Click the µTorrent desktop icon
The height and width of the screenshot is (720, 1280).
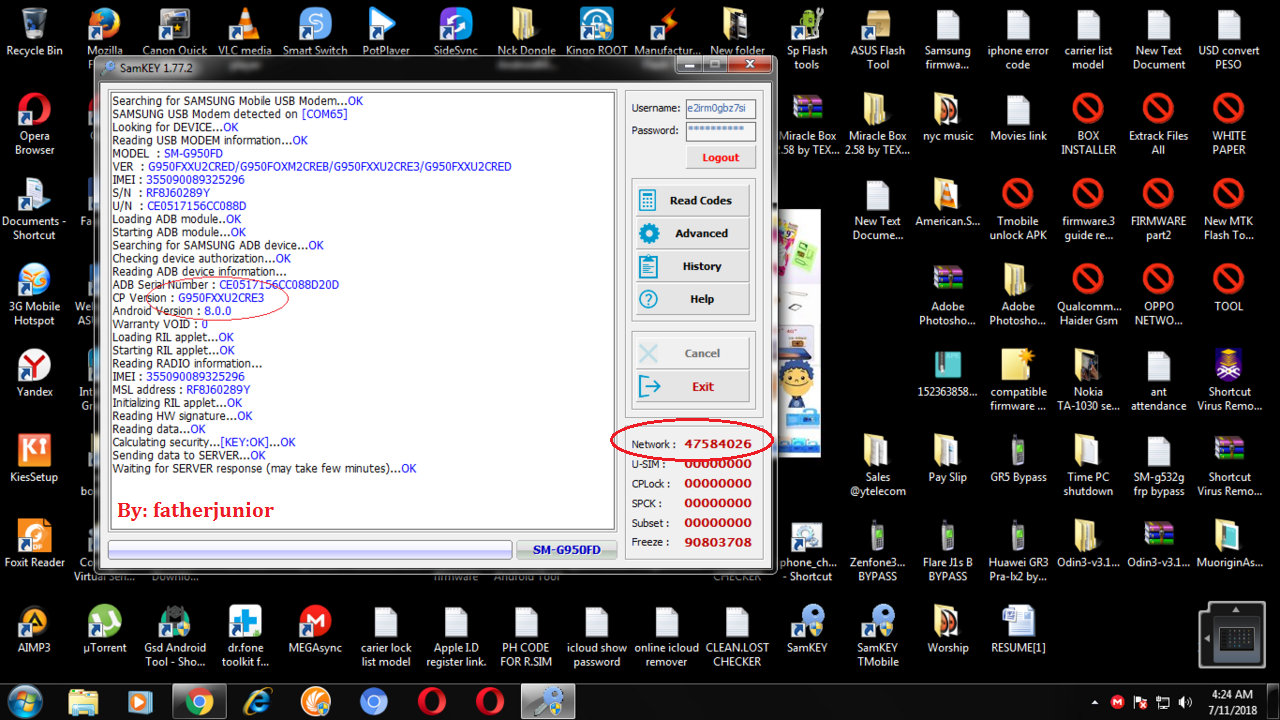click(105, 629)
